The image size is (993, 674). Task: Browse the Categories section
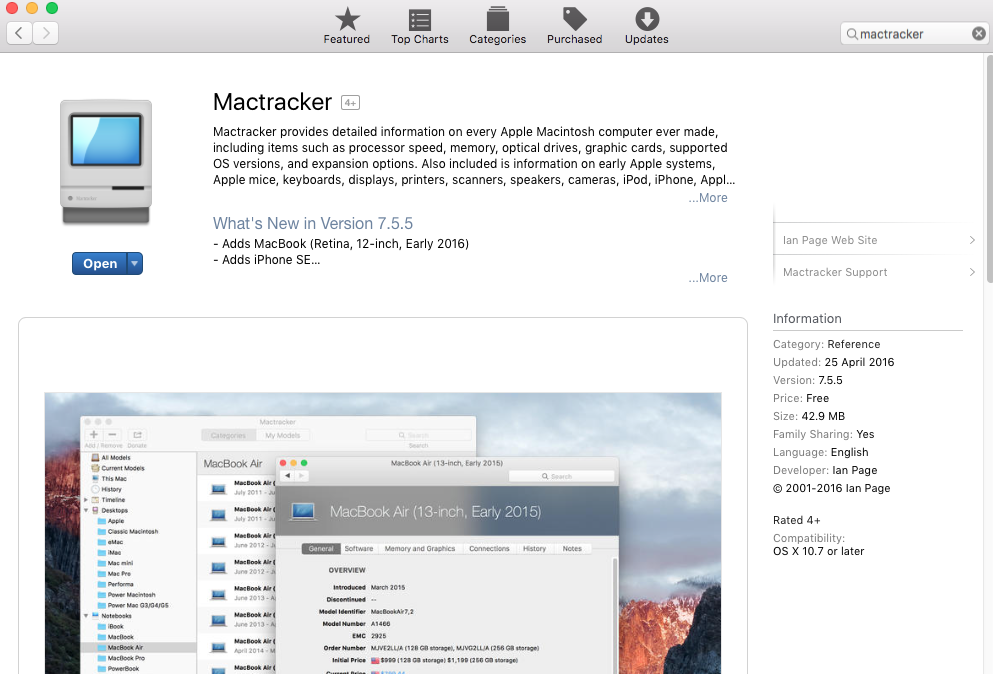tap(497, 25)
